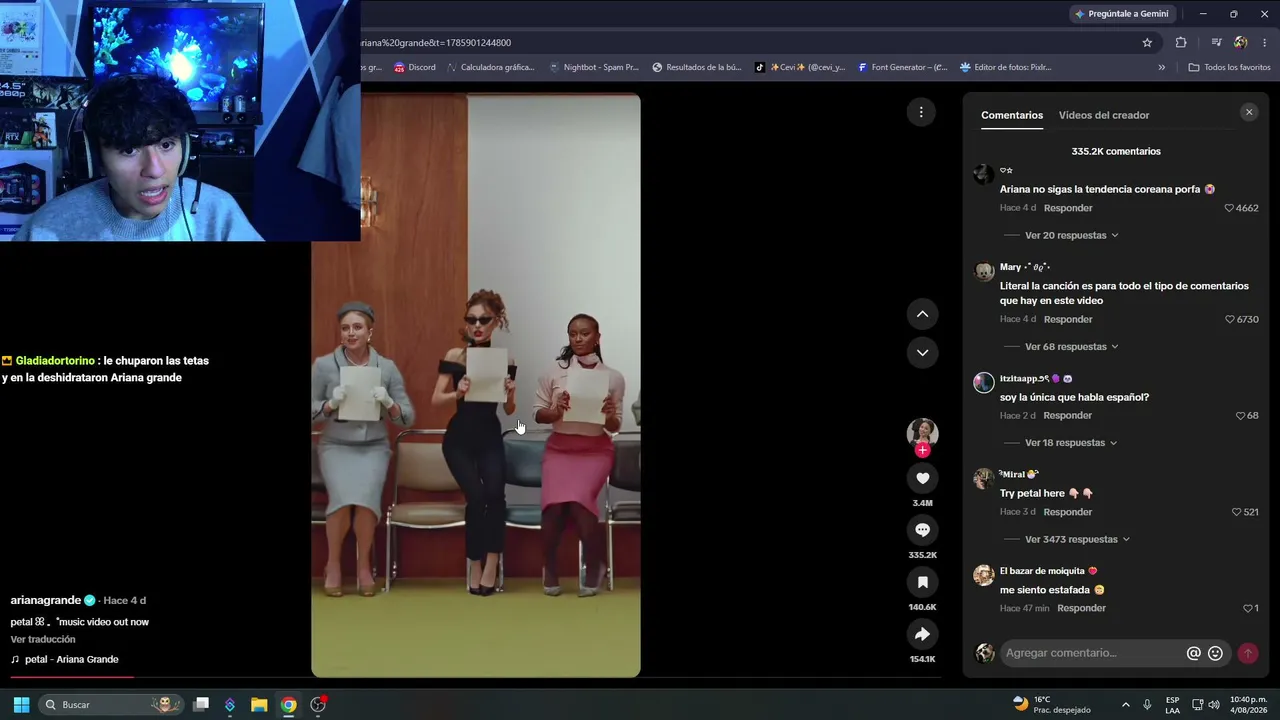Open the arianagrande username link
Viewport: 1280px width, 720px height.
(46, 600)
